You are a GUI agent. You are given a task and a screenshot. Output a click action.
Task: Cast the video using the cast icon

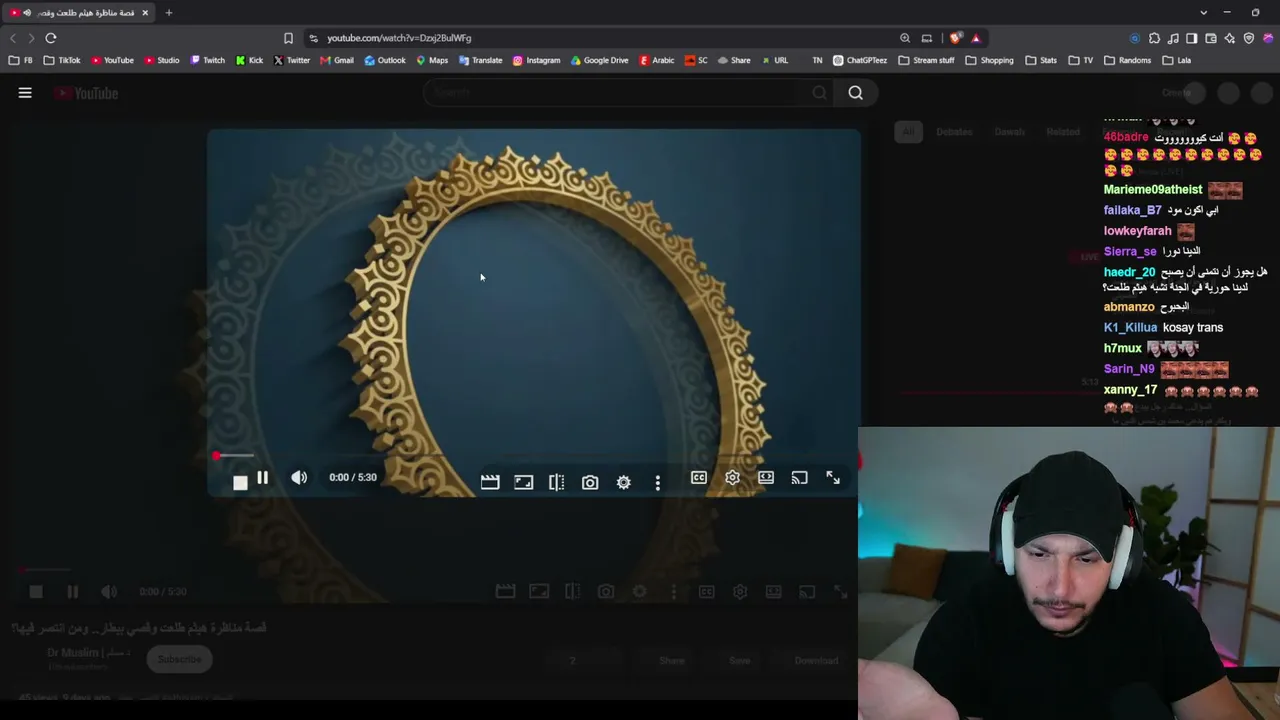tap(799, 478)
